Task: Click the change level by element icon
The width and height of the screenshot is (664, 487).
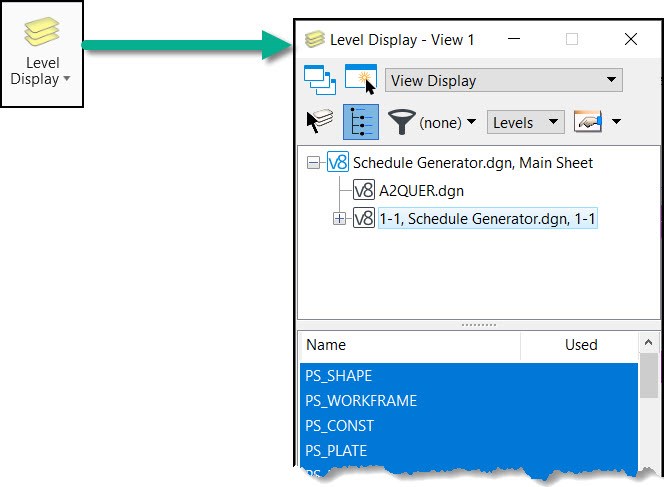Action: pos(320,122)
